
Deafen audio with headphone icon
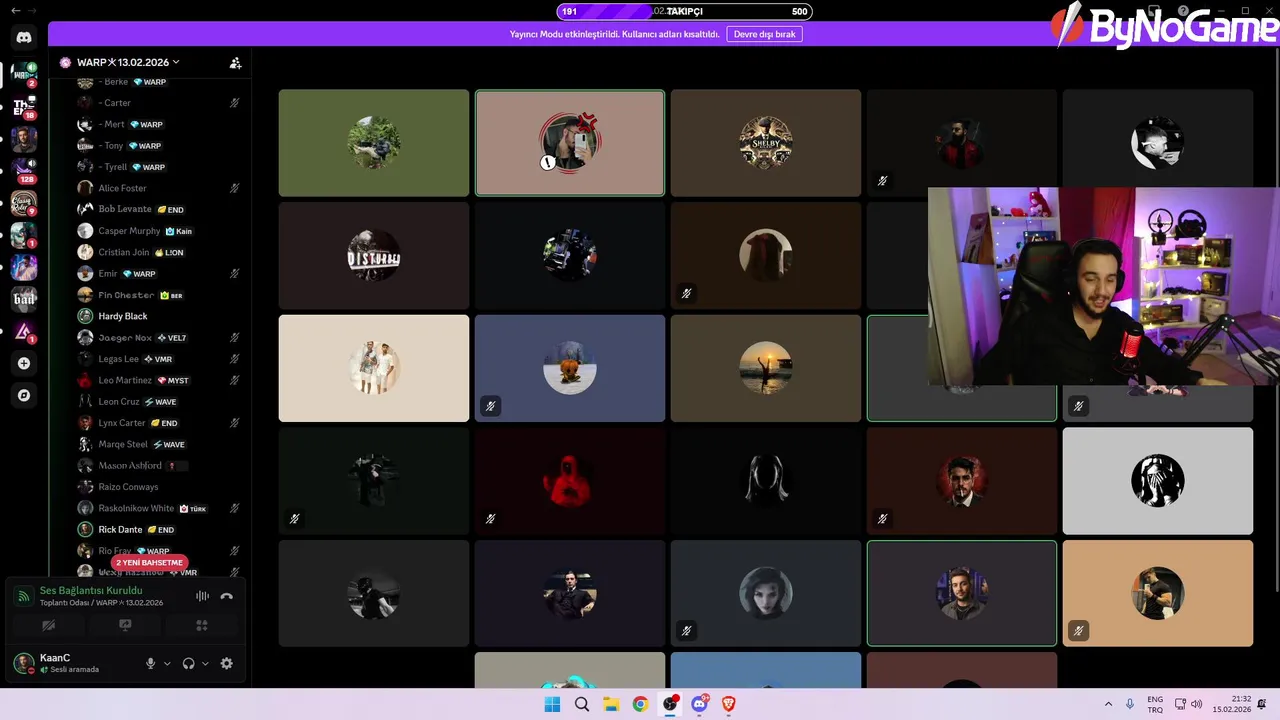click(188, 663)
